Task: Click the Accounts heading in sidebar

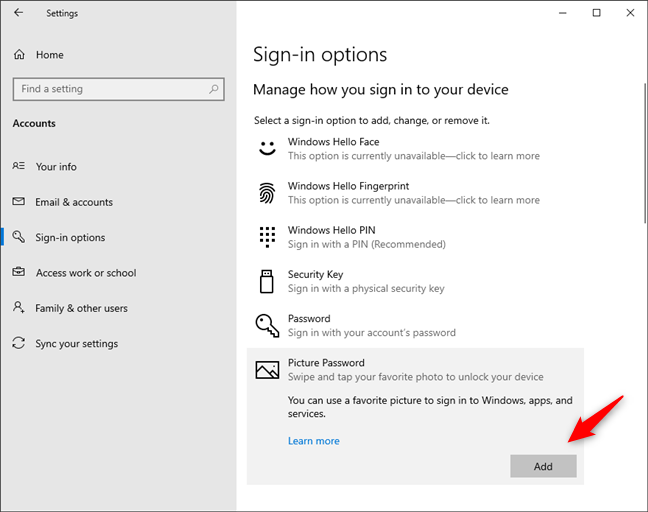Action: click(34, 123)
